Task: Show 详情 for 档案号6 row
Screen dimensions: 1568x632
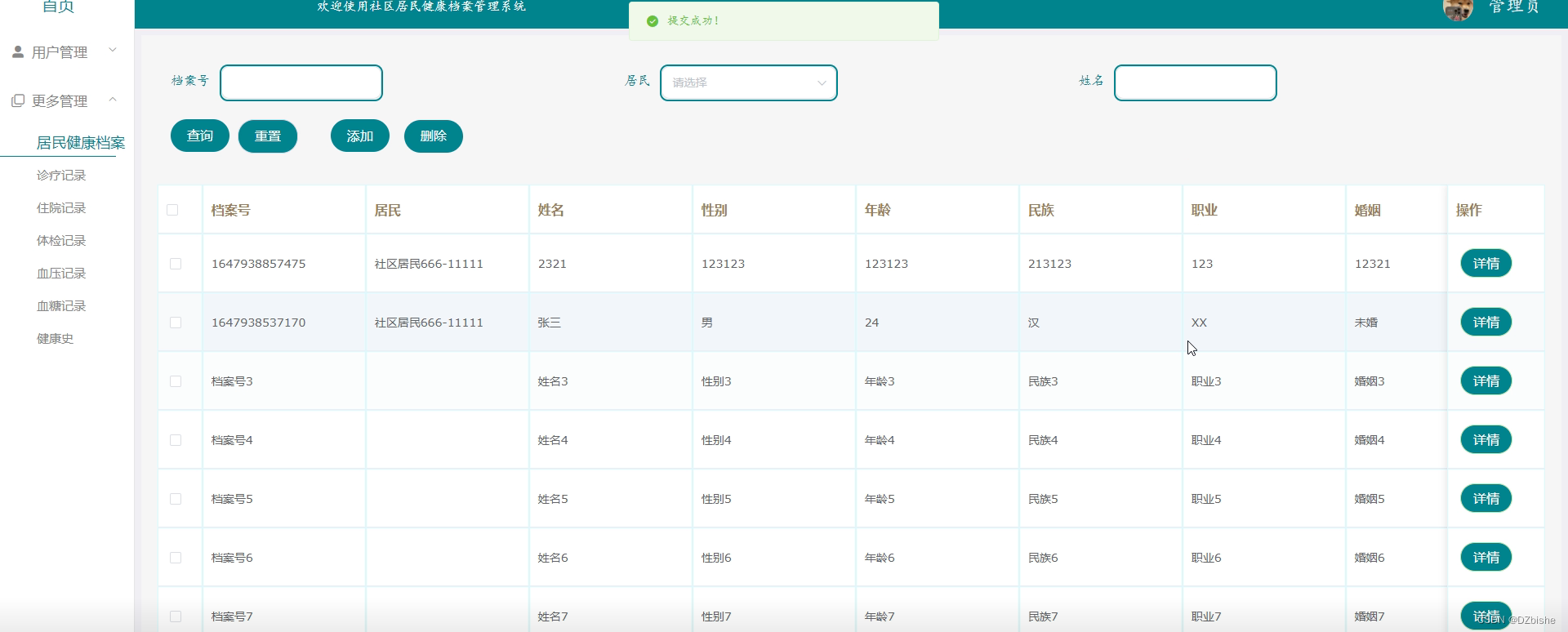Action: [1486, 558]
